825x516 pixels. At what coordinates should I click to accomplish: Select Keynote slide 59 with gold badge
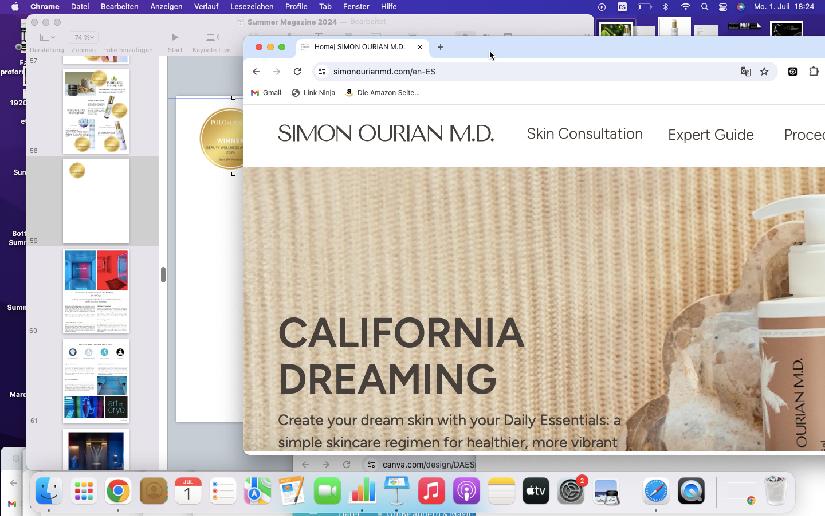(x=96, y=201)
